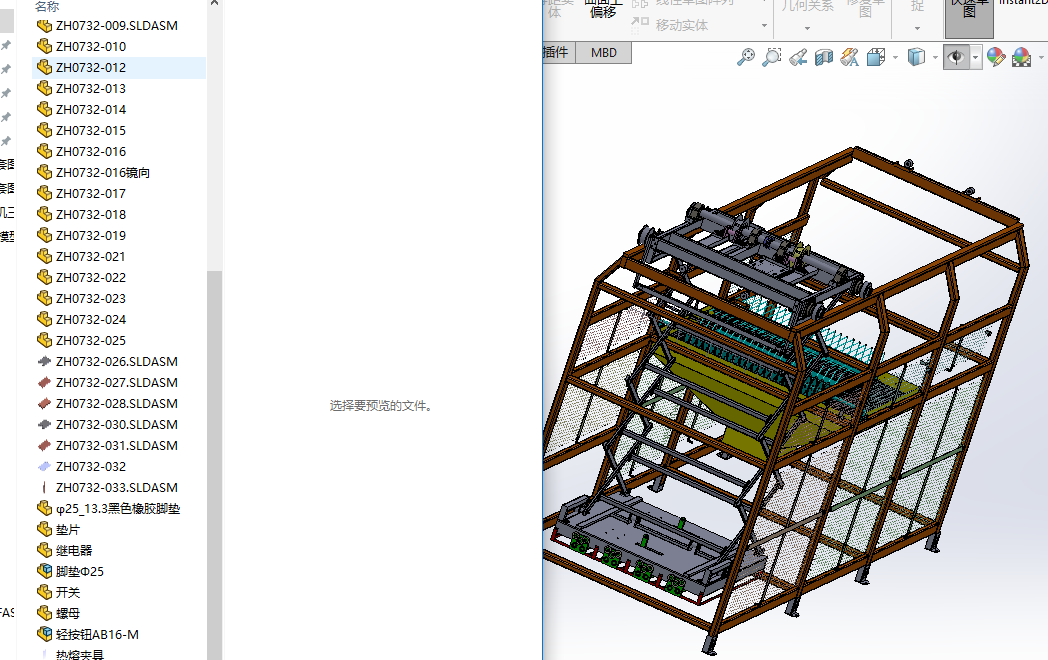Expand Hide/Show Items dropdown arrow
The height and width of the screenshot is (660, 1048).
click(x=975, y=58)
